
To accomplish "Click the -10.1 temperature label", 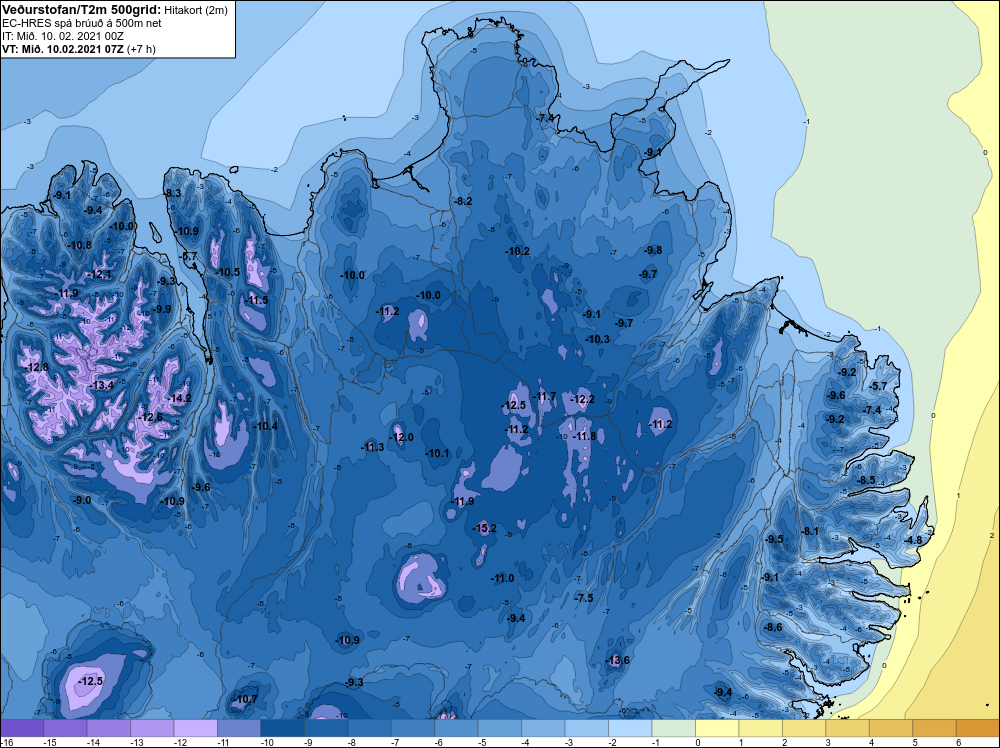I will 438,453.
